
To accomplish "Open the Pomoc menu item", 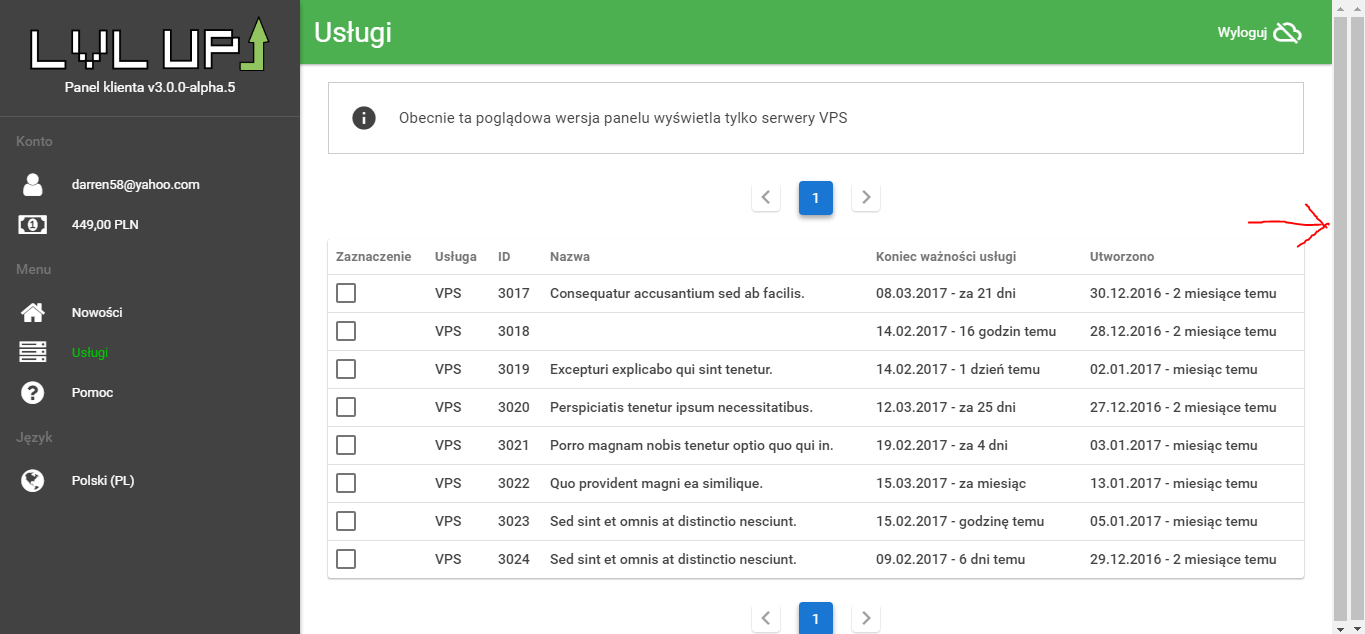I will point(92,393).
